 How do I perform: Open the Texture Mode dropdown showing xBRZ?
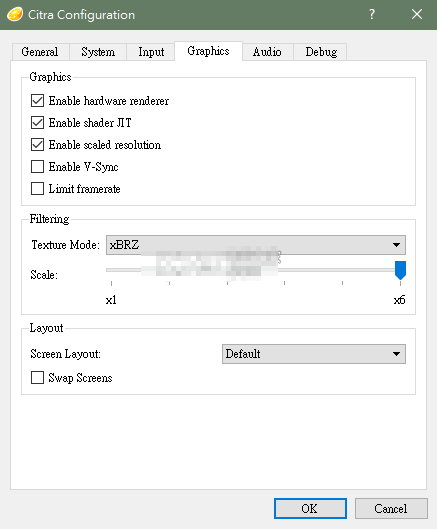256,245
